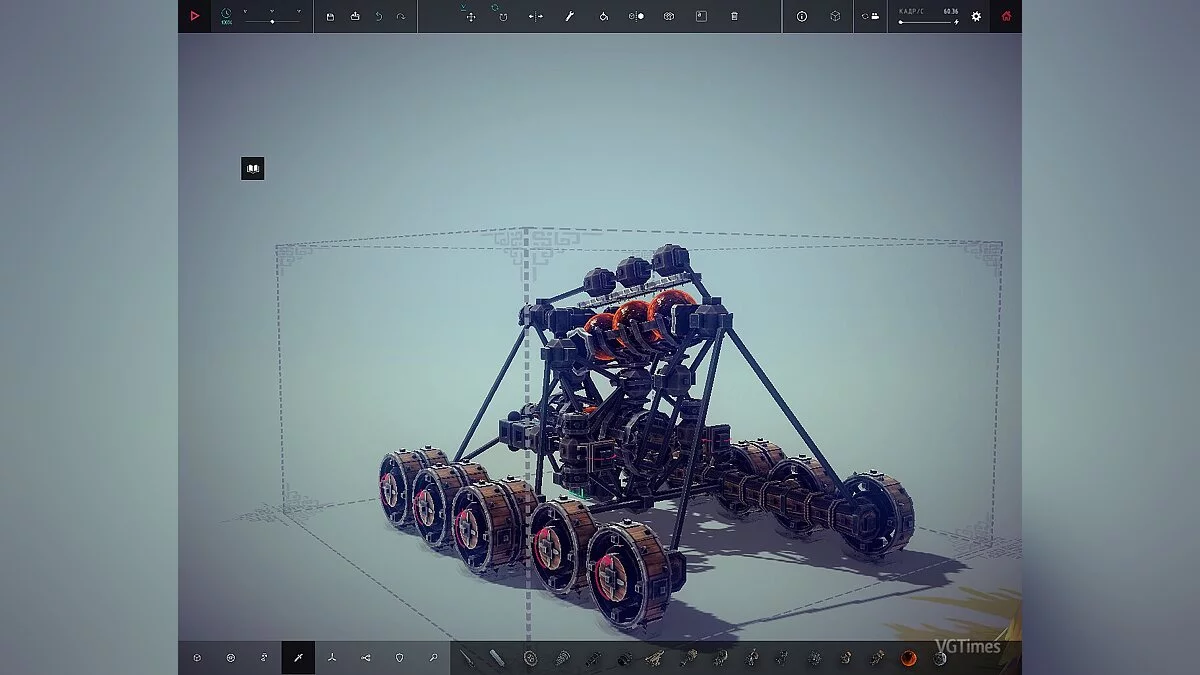Select the advanced building wrench tool

pyautogui.click(x=570, y=16)
